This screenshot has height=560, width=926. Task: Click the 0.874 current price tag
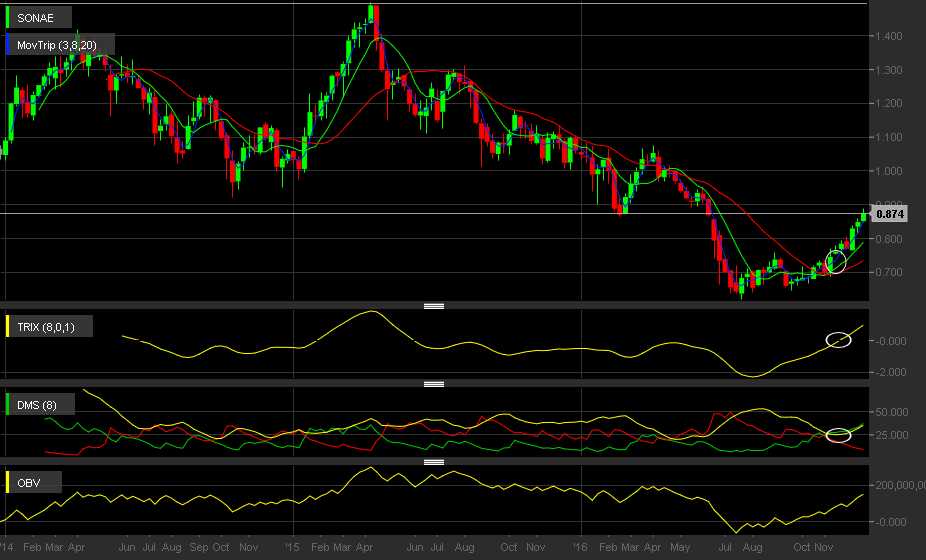click(889, 214)
